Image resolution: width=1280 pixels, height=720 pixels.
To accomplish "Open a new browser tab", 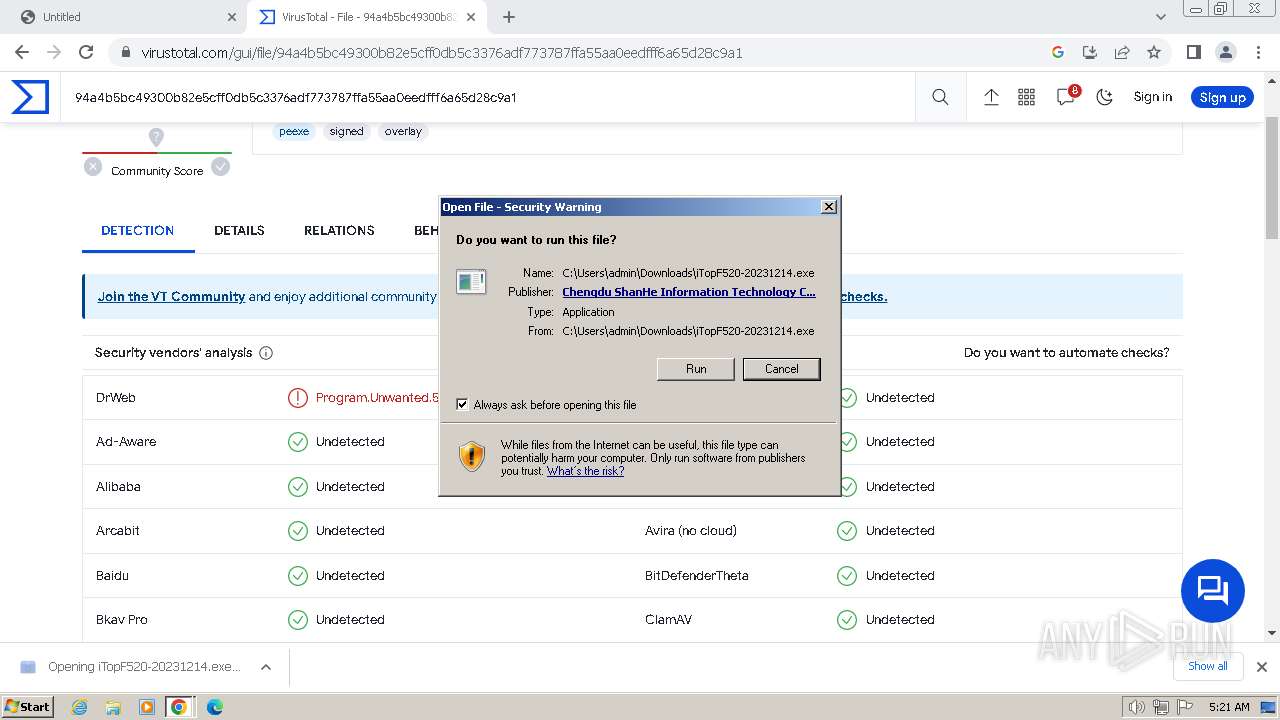I will (508, 17).
